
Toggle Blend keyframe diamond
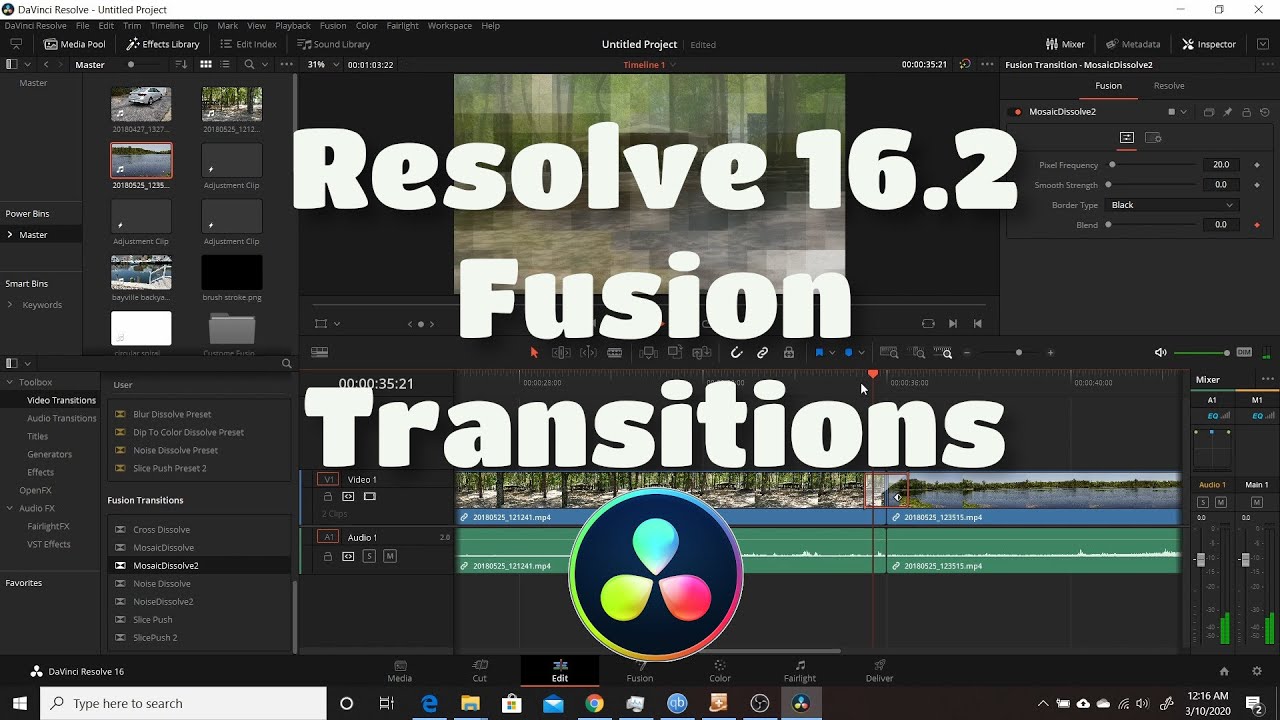pyautogui.click(x=1257, y=225)
